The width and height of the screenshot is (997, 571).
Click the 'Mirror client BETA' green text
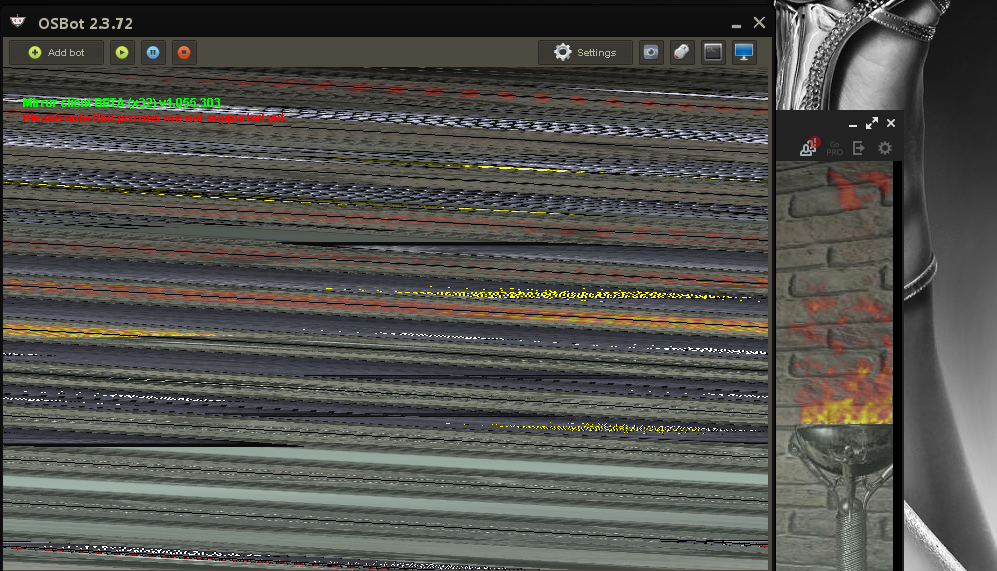point(121,102)
